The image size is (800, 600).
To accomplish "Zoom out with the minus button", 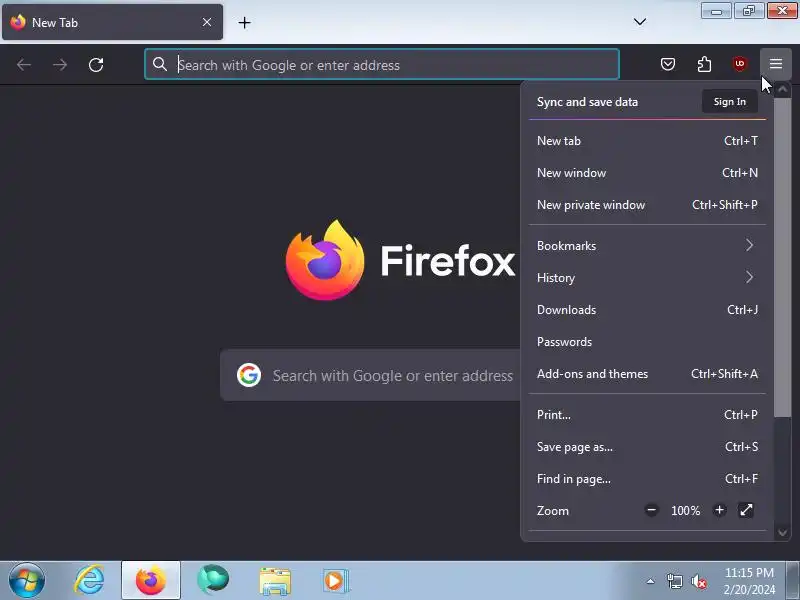I will point(652,510).
